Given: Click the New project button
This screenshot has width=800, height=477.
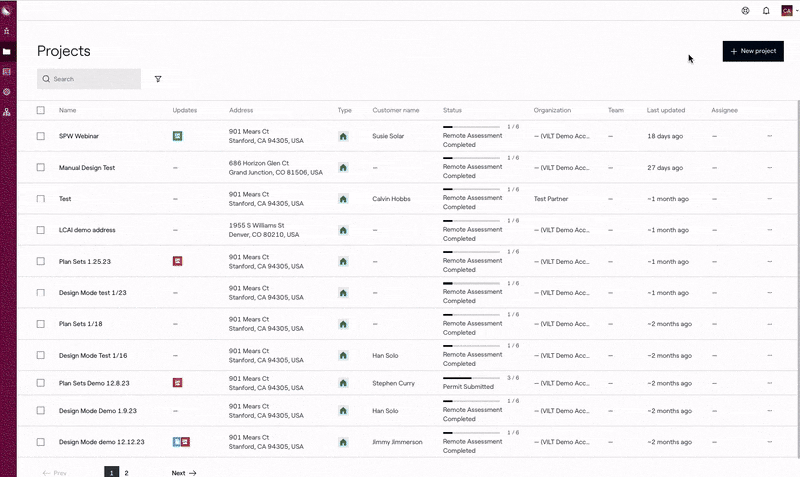Looking at the screenshot, I should click(x=753, y=51).
